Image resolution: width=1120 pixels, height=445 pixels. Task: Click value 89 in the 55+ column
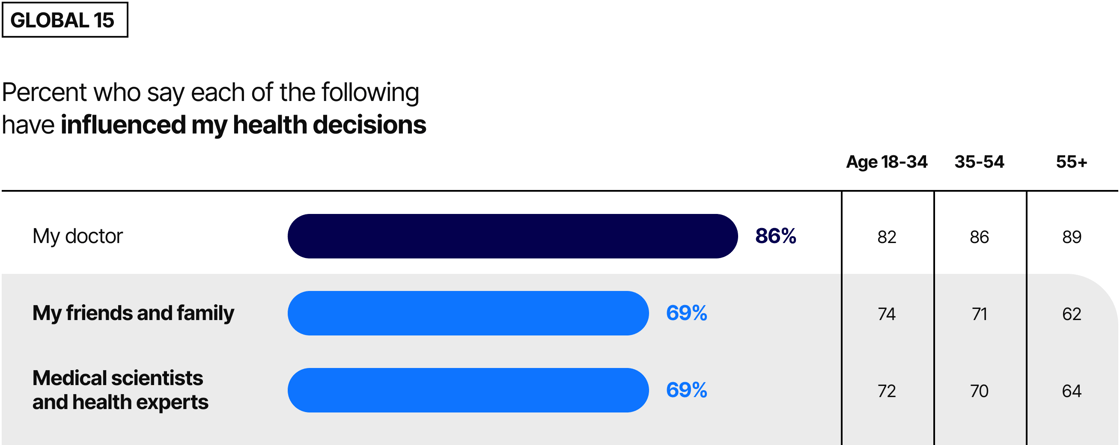(1071, 237)
